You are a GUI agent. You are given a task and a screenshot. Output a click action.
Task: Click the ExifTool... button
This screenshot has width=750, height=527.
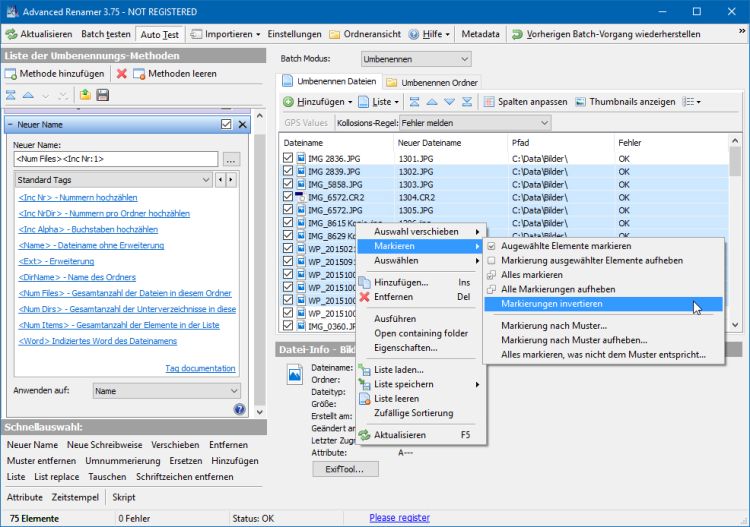pyautogui.click(x=345, y=468)
